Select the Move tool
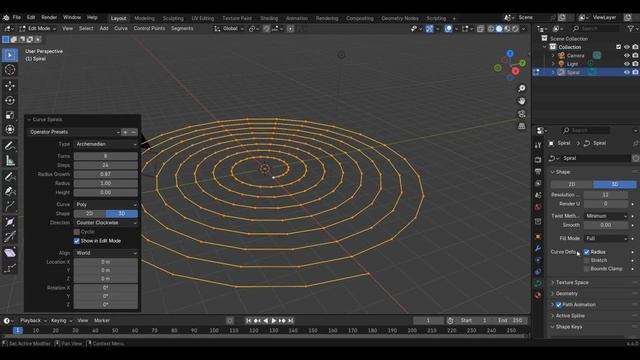 coord(10,86)
